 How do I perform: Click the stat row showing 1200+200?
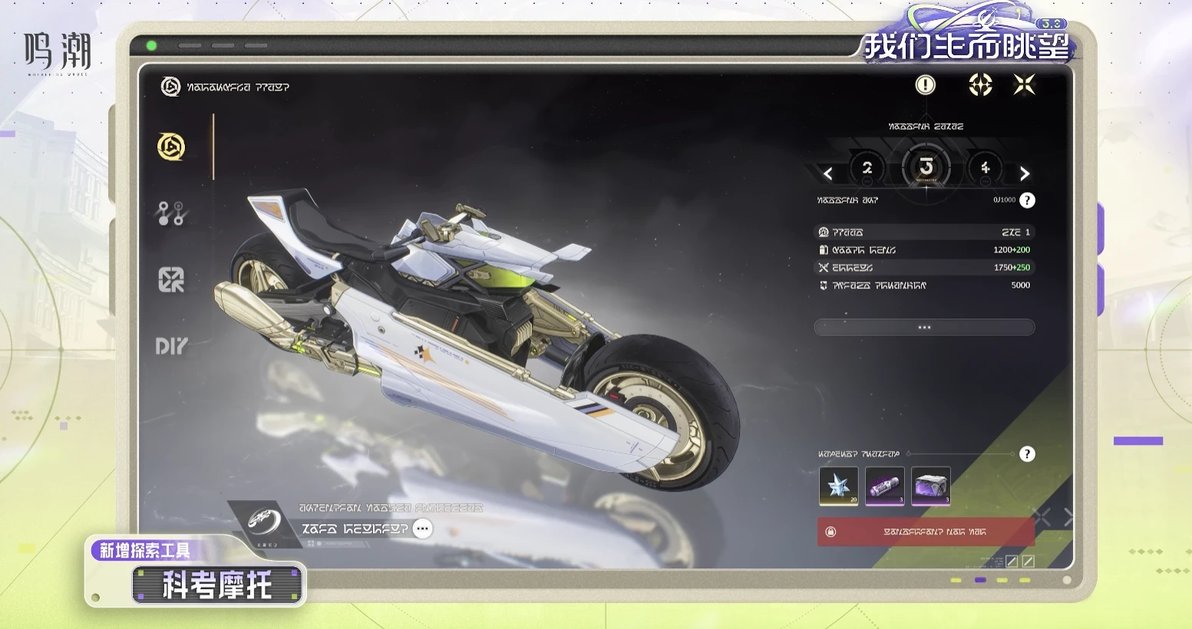pos(924,249)
